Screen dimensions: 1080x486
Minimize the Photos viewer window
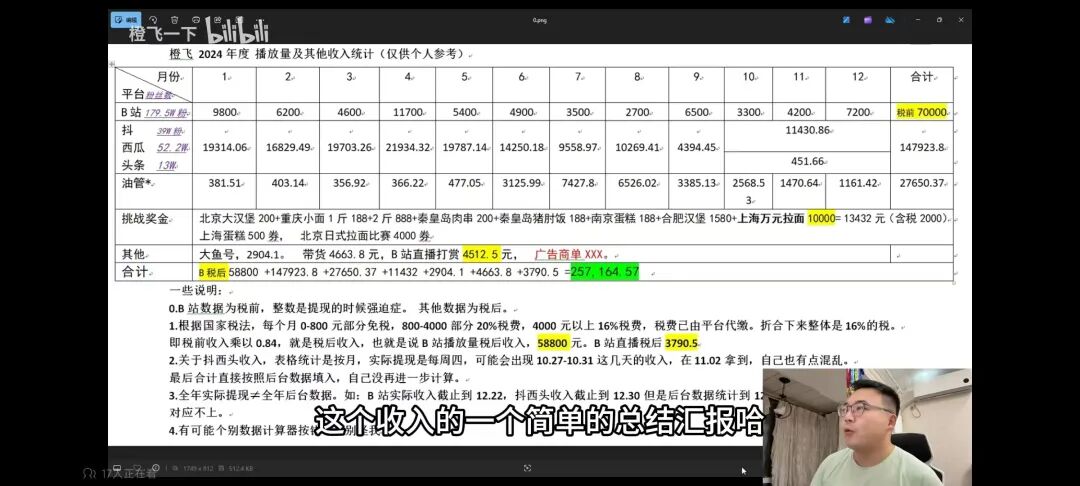pos(919,20)
